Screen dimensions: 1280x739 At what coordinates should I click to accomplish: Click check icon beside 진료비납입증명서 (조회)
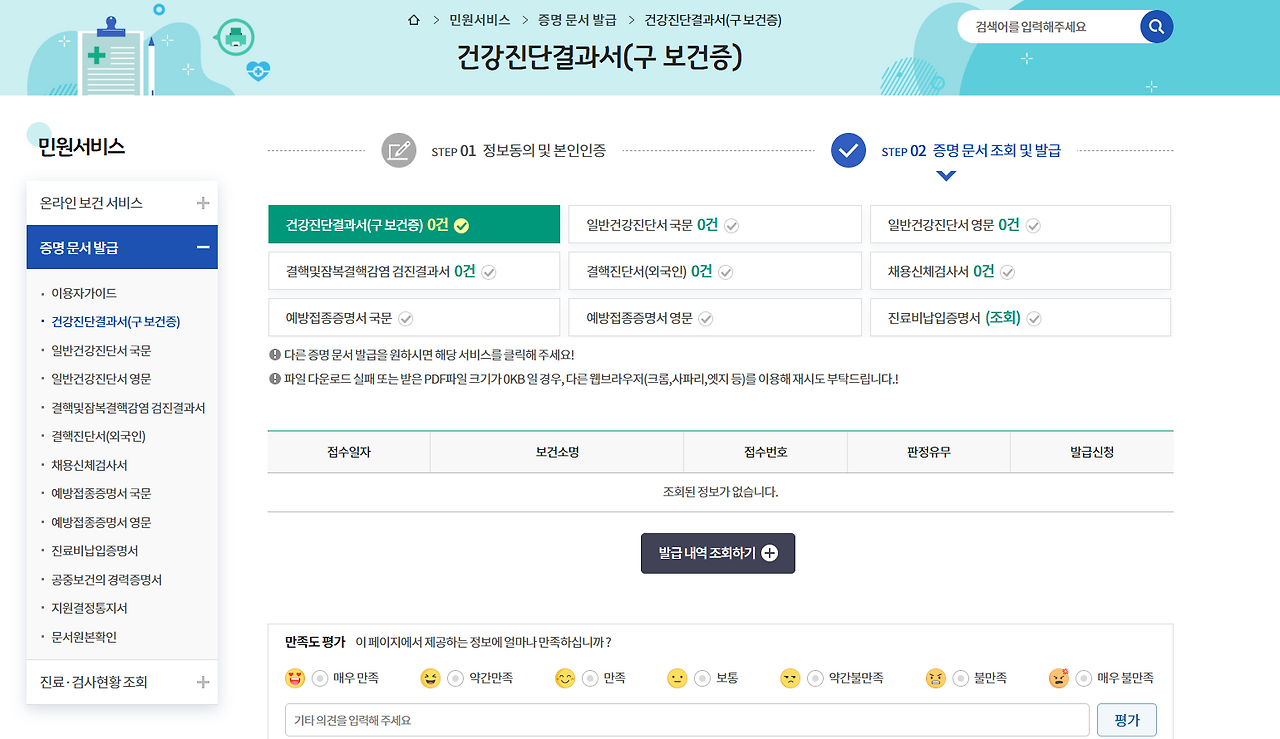tap(1034, 319)
